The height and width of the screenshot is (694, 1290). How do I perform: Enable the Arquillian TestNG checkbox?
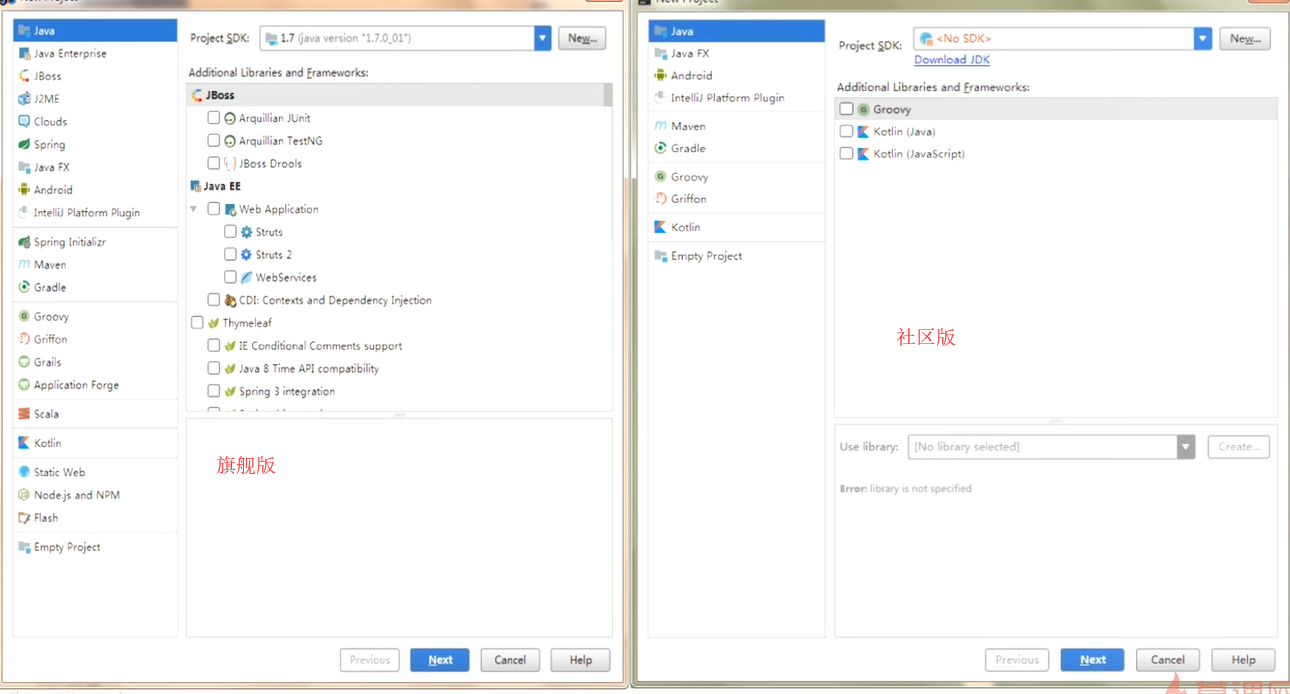pos(214,141)
